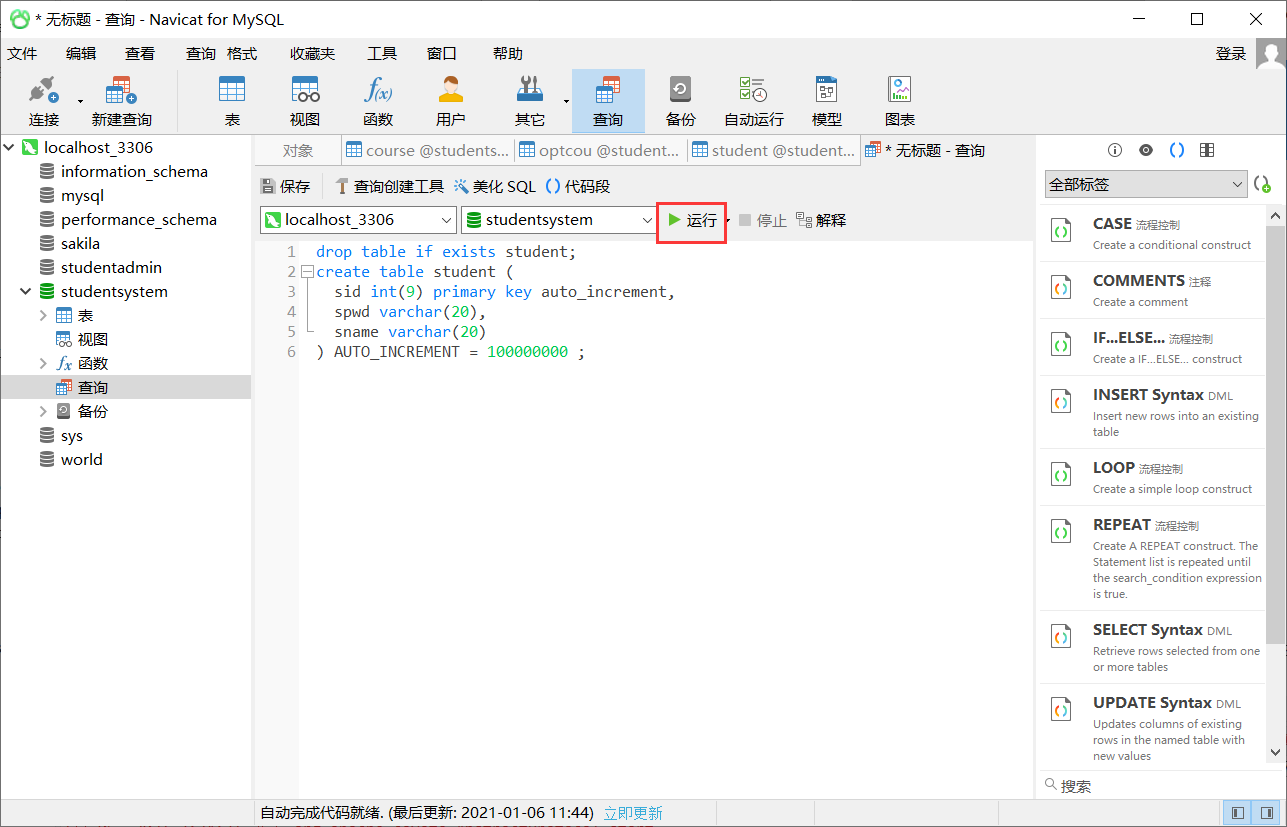Open the 表 tables toolbar icon

tap(232, 102)
